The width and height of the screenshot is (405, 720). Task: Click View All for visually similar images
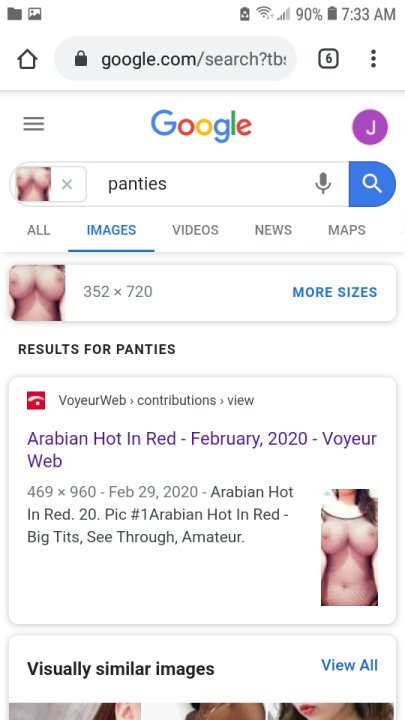tap(349, 665)
